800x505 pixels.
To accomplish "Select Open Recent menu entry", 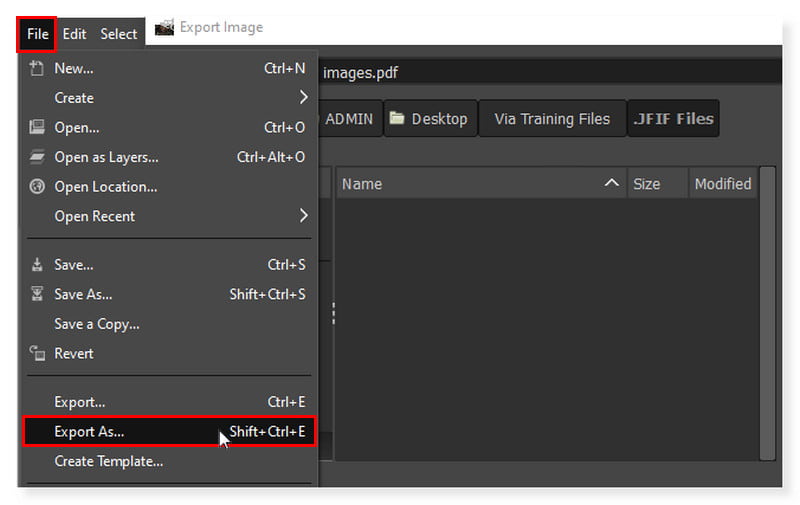I will click(x=168, y=216).
